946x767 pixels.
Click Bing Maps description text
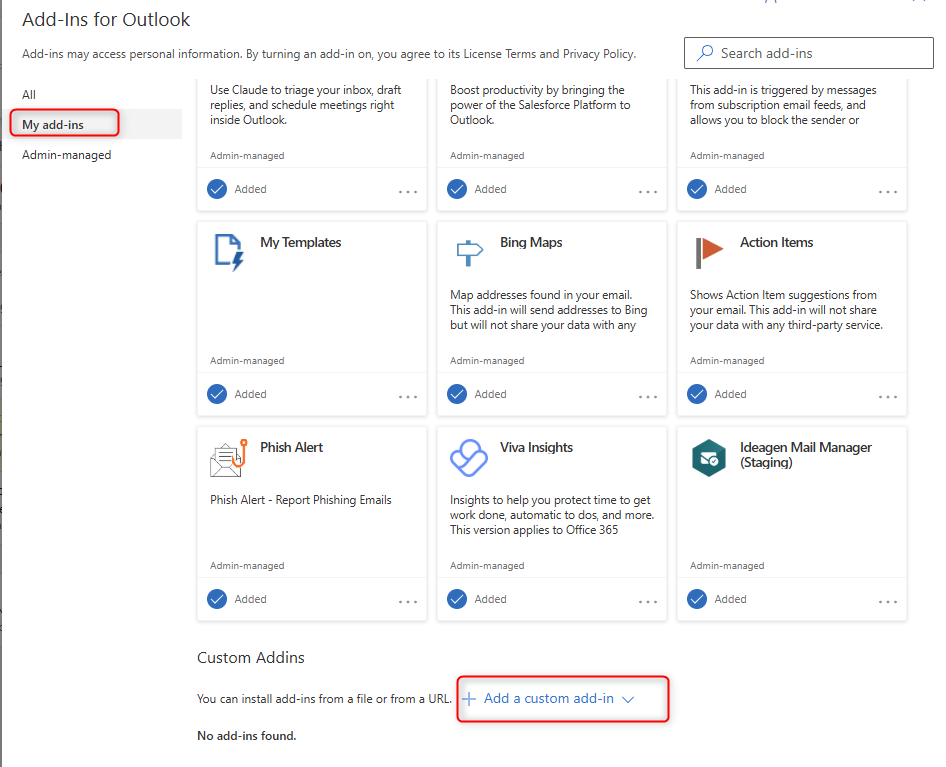click(548, 310)
